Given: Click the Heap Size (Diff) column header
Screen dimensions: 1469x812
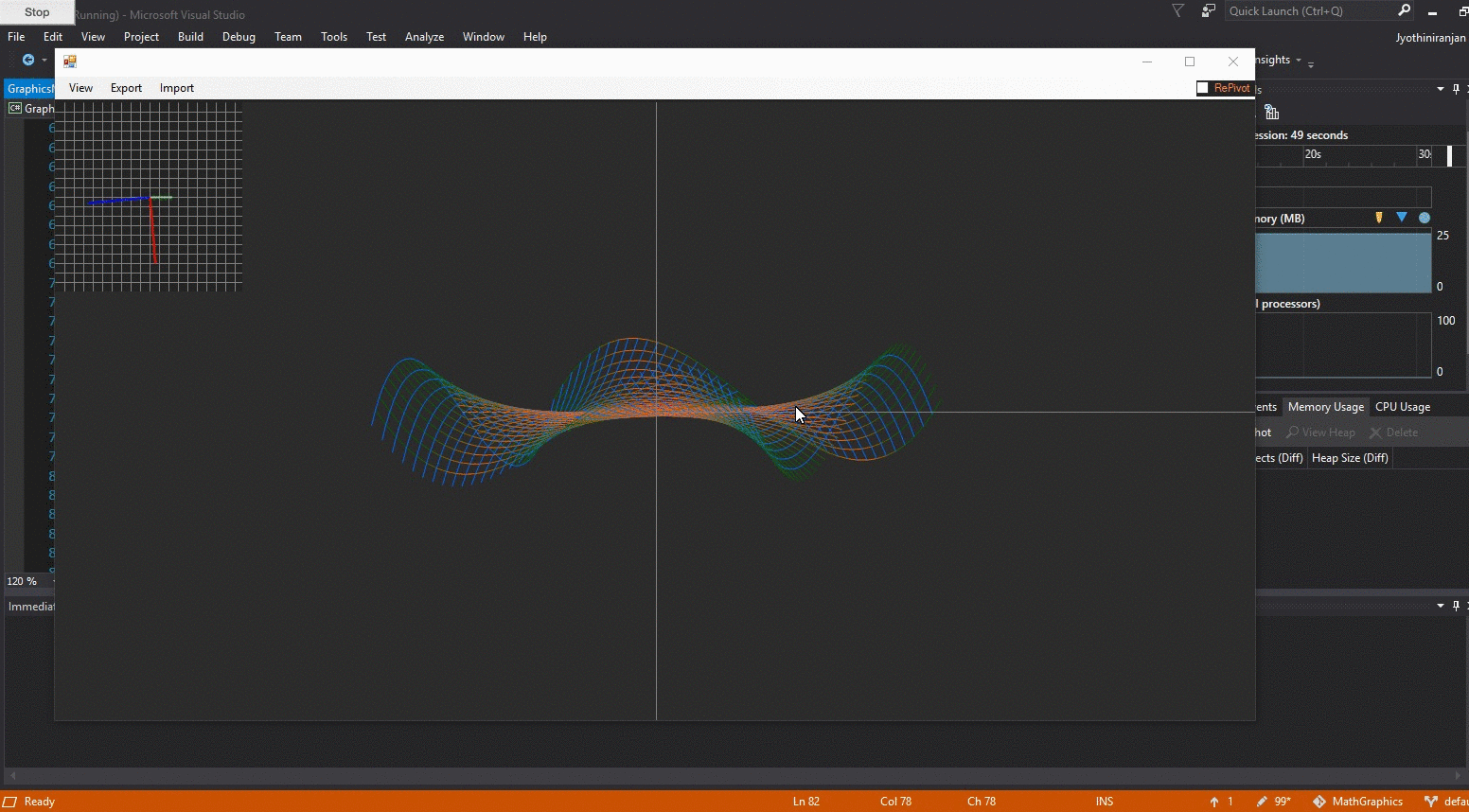Looking at the screenshot, I should [x=1350, y=458].
